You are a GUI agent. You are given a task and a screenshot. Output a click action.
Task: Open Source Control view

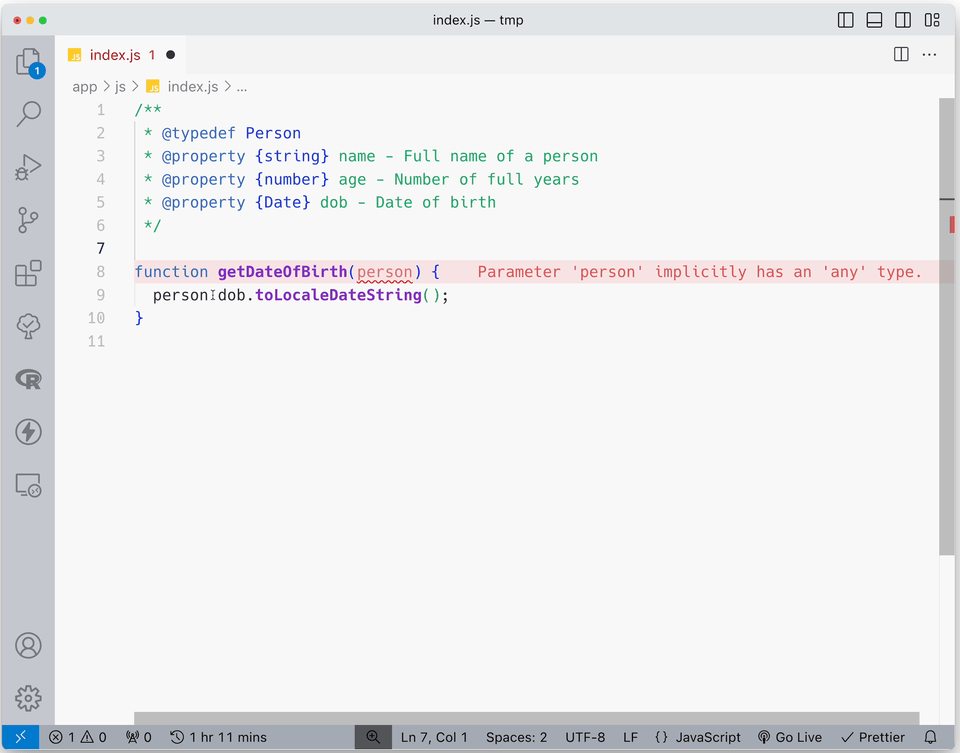point(28,220)
